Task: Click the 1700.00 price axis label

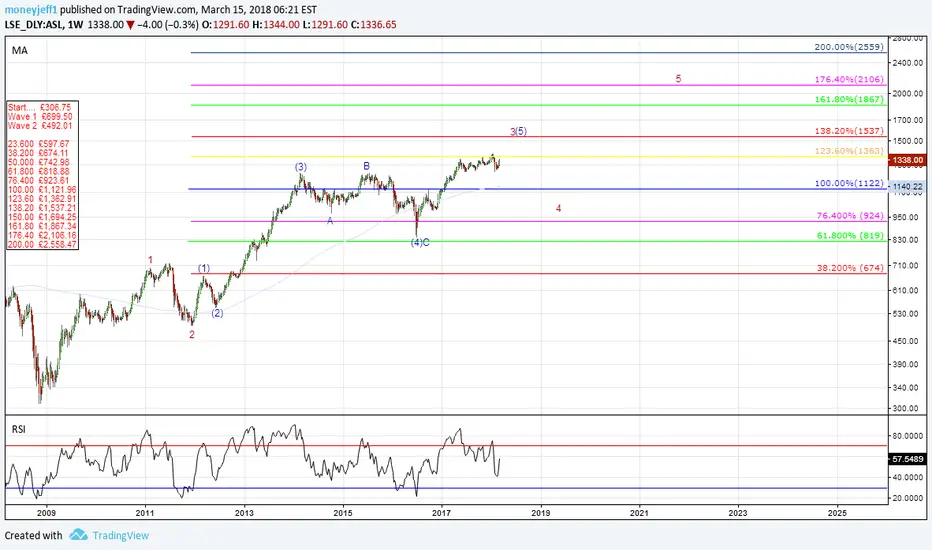Action: [x=908, y=120]
